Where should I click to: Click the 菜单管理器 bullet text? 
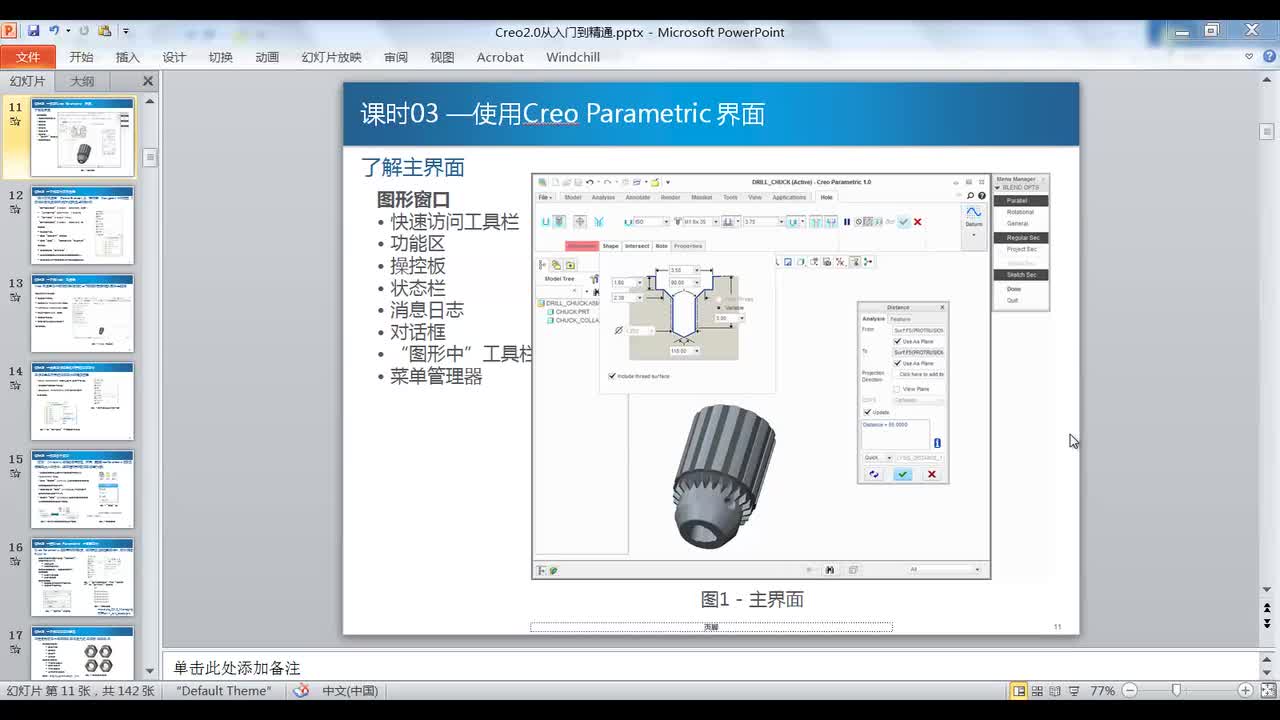click(x=436, y=377)
